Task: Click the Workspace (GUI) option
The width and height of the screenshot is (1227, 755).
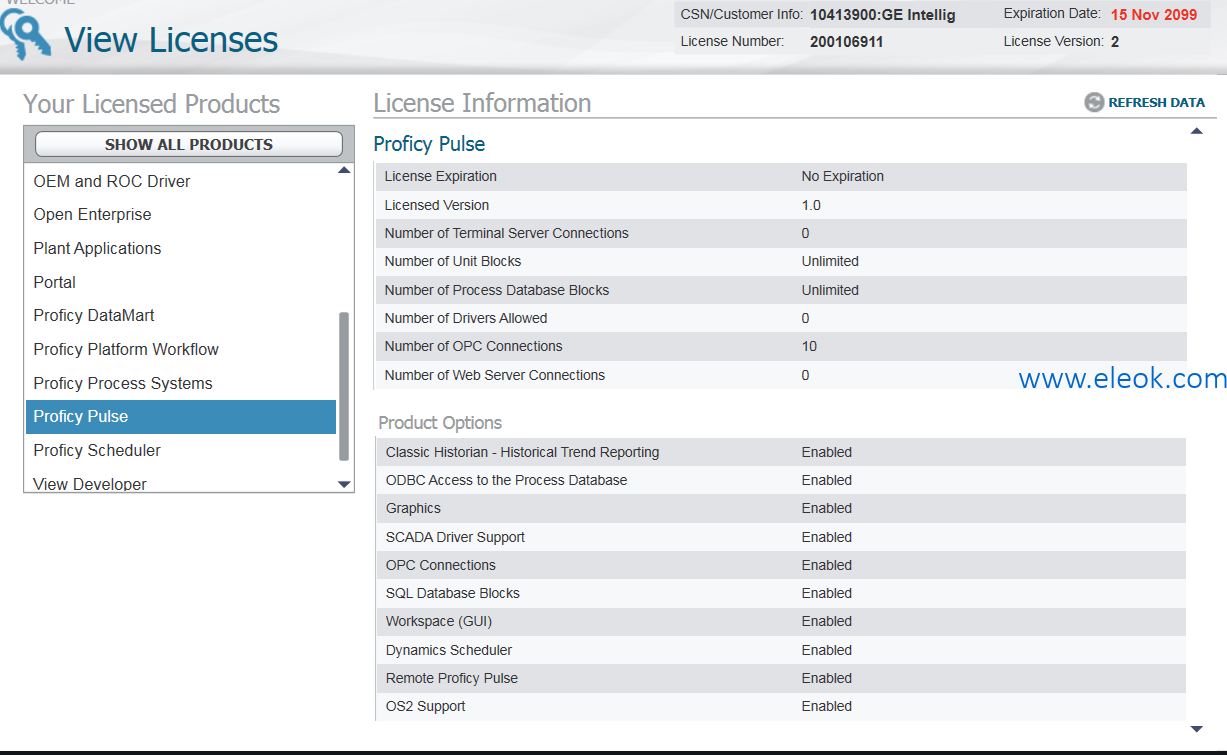Action: click(439, 621)
